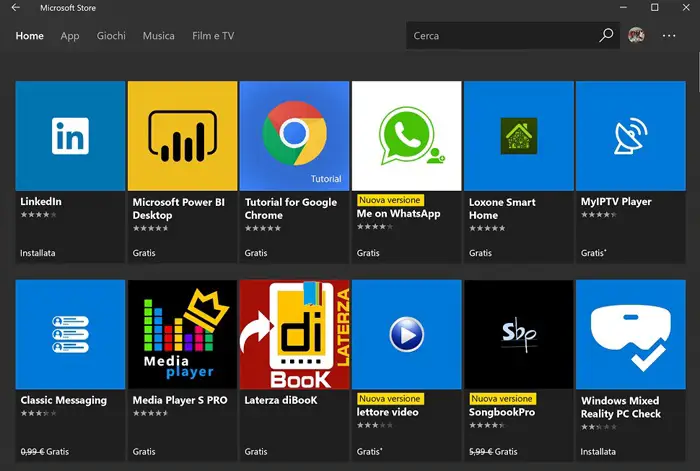Switch to the Film e TV tab

[213, 36]
